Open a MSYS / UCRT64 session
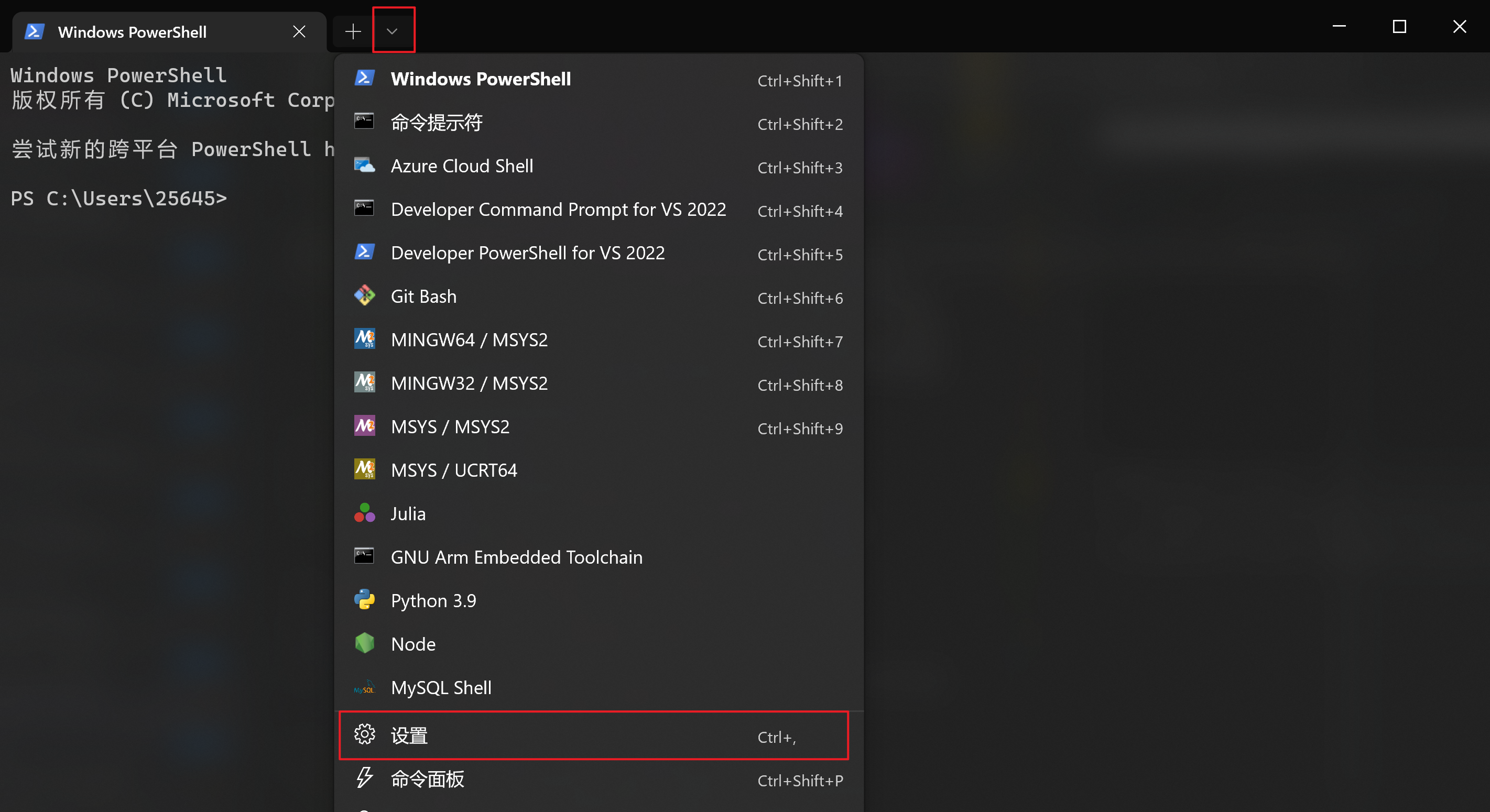The height and width of the screenshot is (812, 1490). 453,469
